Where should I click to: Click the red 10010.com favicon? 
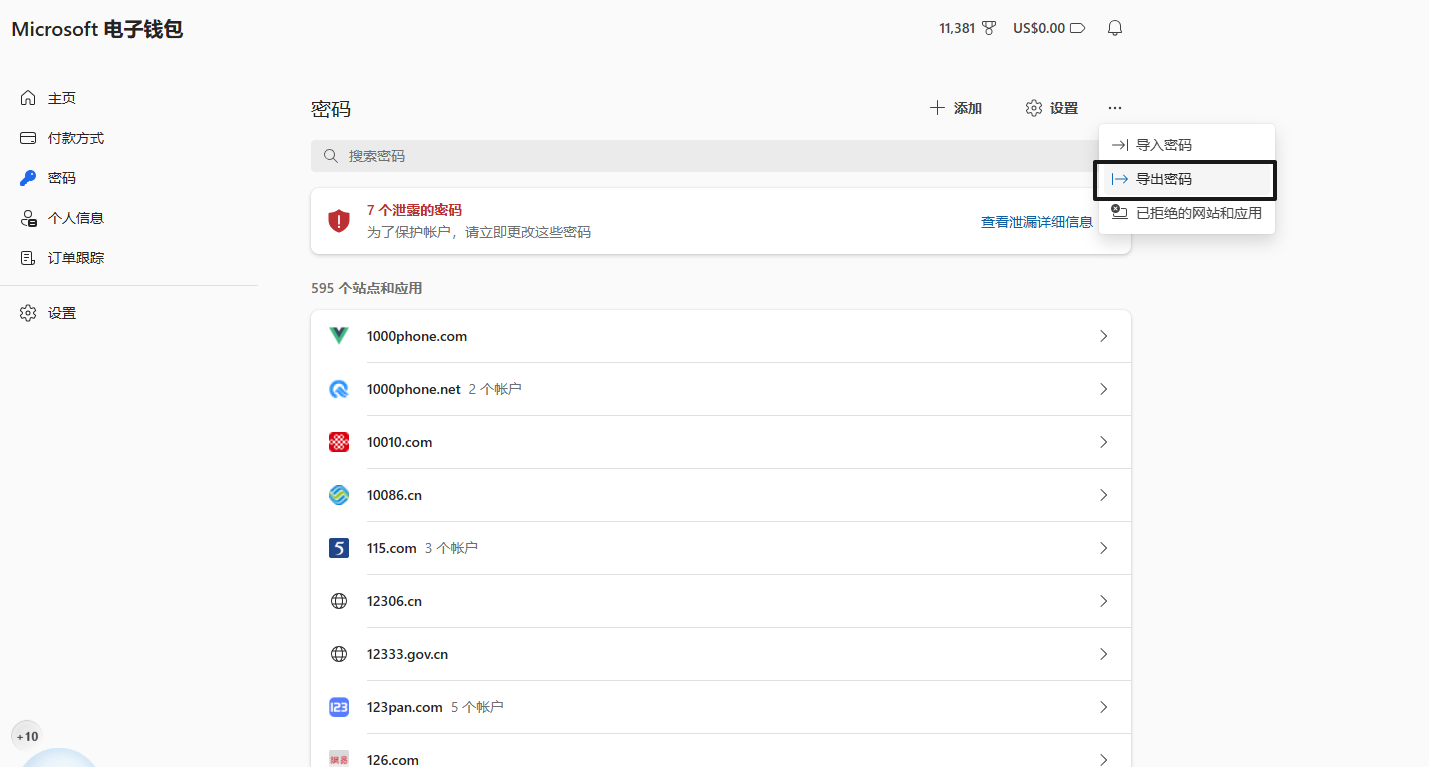coord(339,442)
